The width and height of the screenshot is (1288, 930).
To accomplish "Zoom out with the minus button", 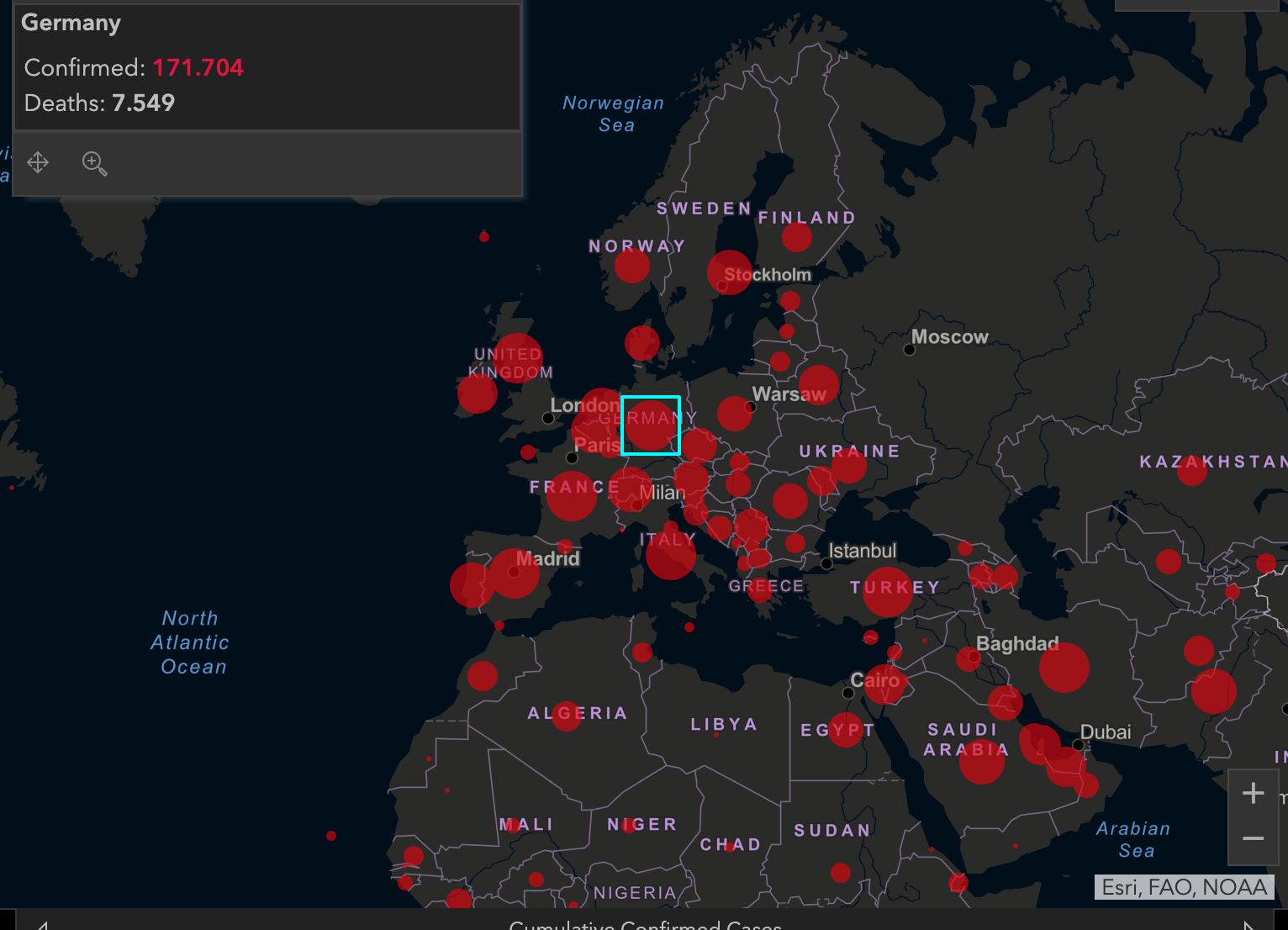I will pos(1253,838).
